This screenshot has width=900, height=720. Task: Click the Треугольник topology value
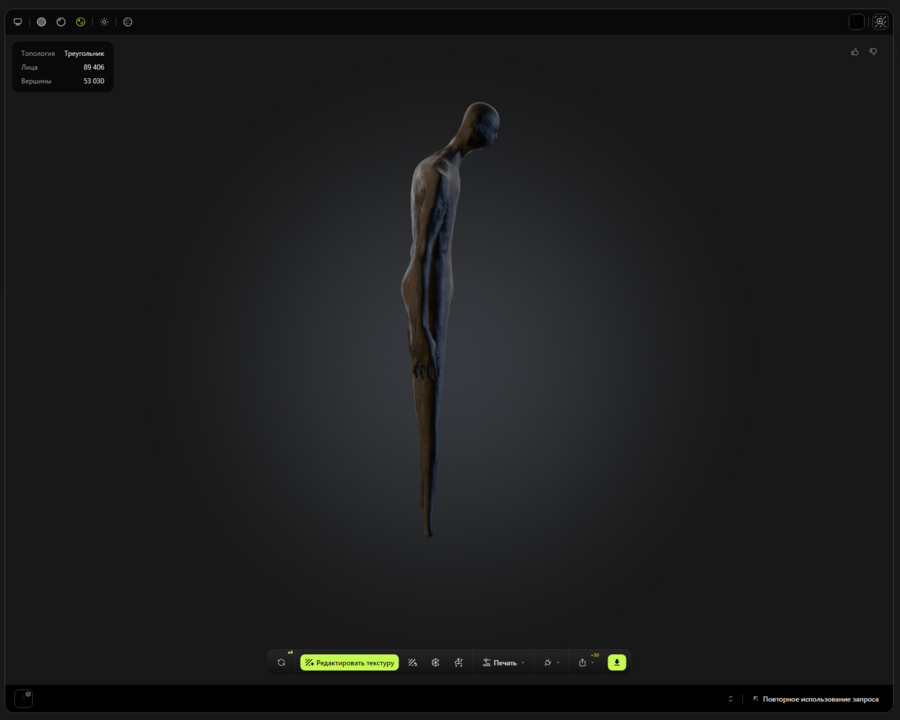(84, 53)
